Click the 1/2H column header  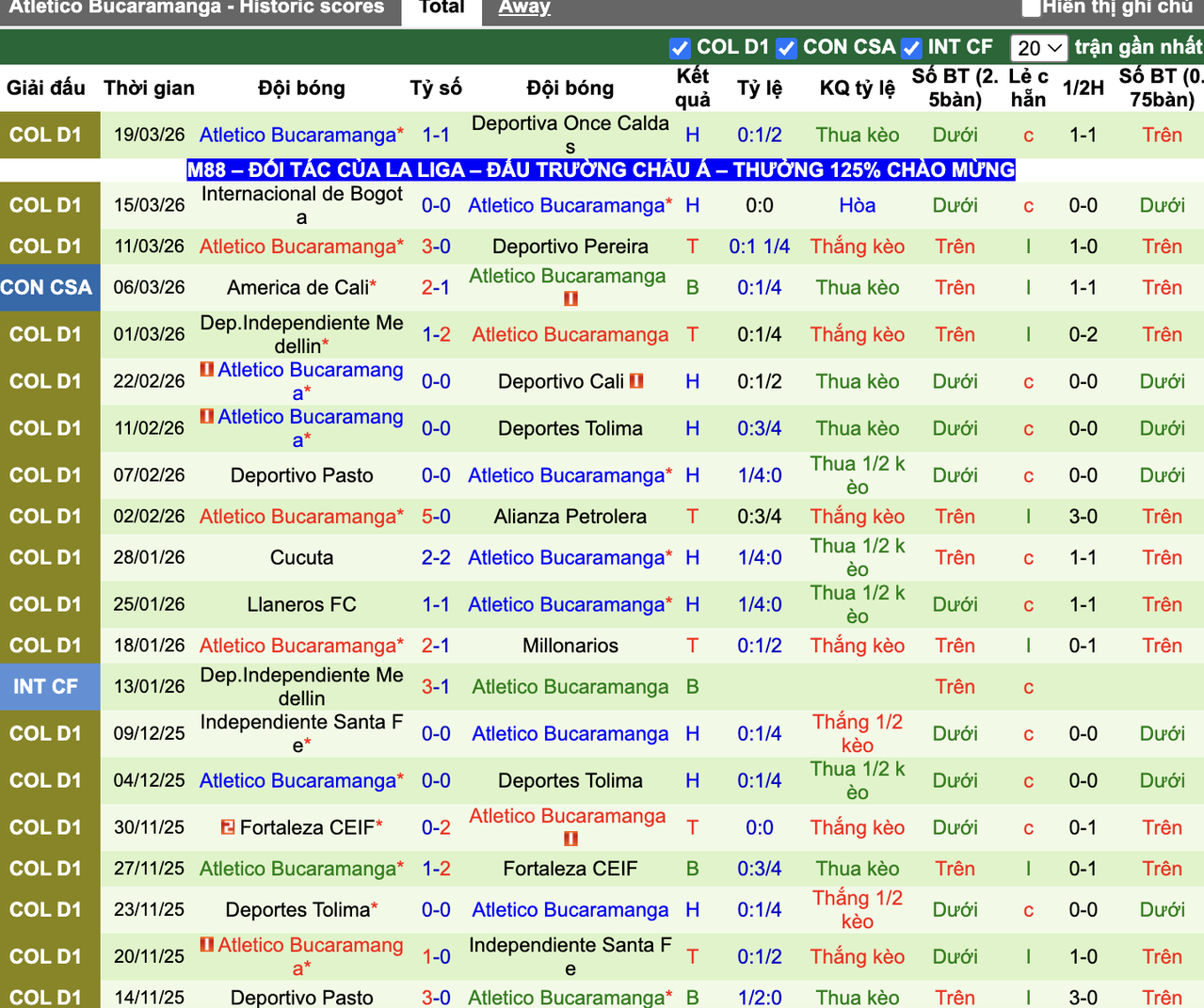[x=1084, y=88]
